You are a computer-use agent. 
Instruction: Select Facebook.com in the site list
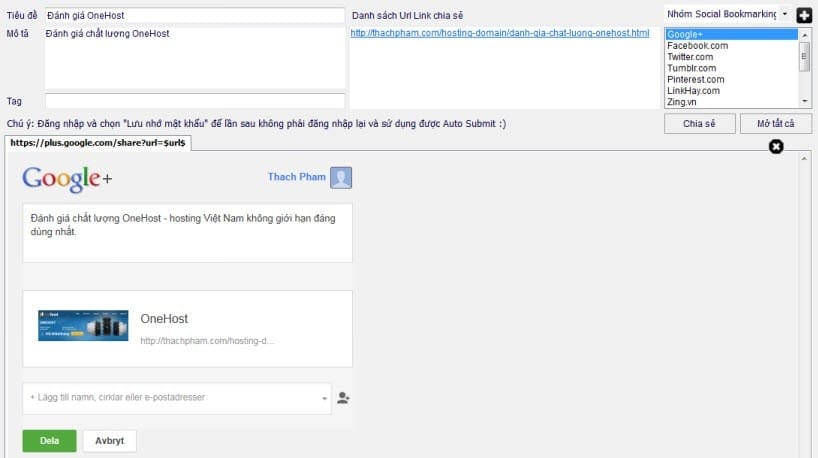pyautogui.click(x=732, y=46)
